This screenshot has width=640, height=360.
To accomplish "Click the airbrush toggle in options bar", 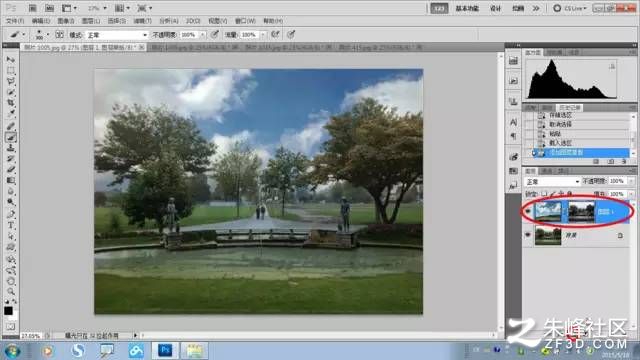I will 276,35.
